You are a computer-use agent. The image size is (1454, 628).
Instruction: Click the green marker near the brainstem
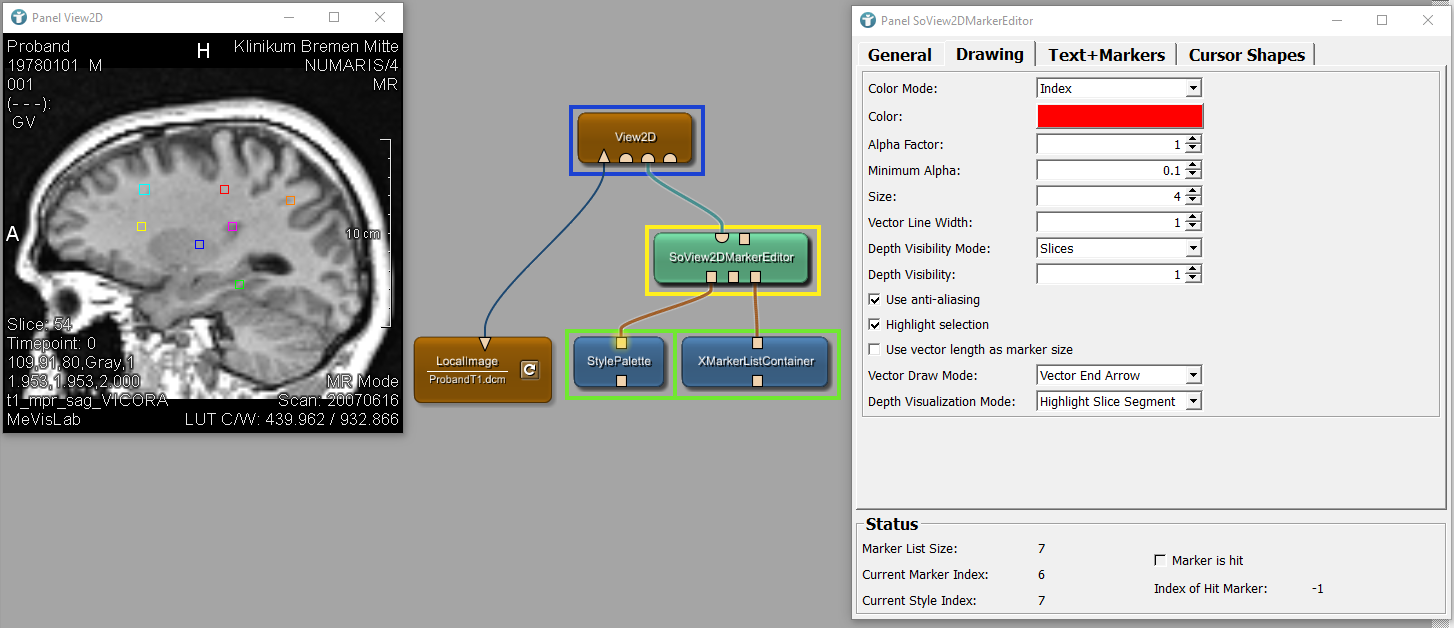click(x=239, y=285)
